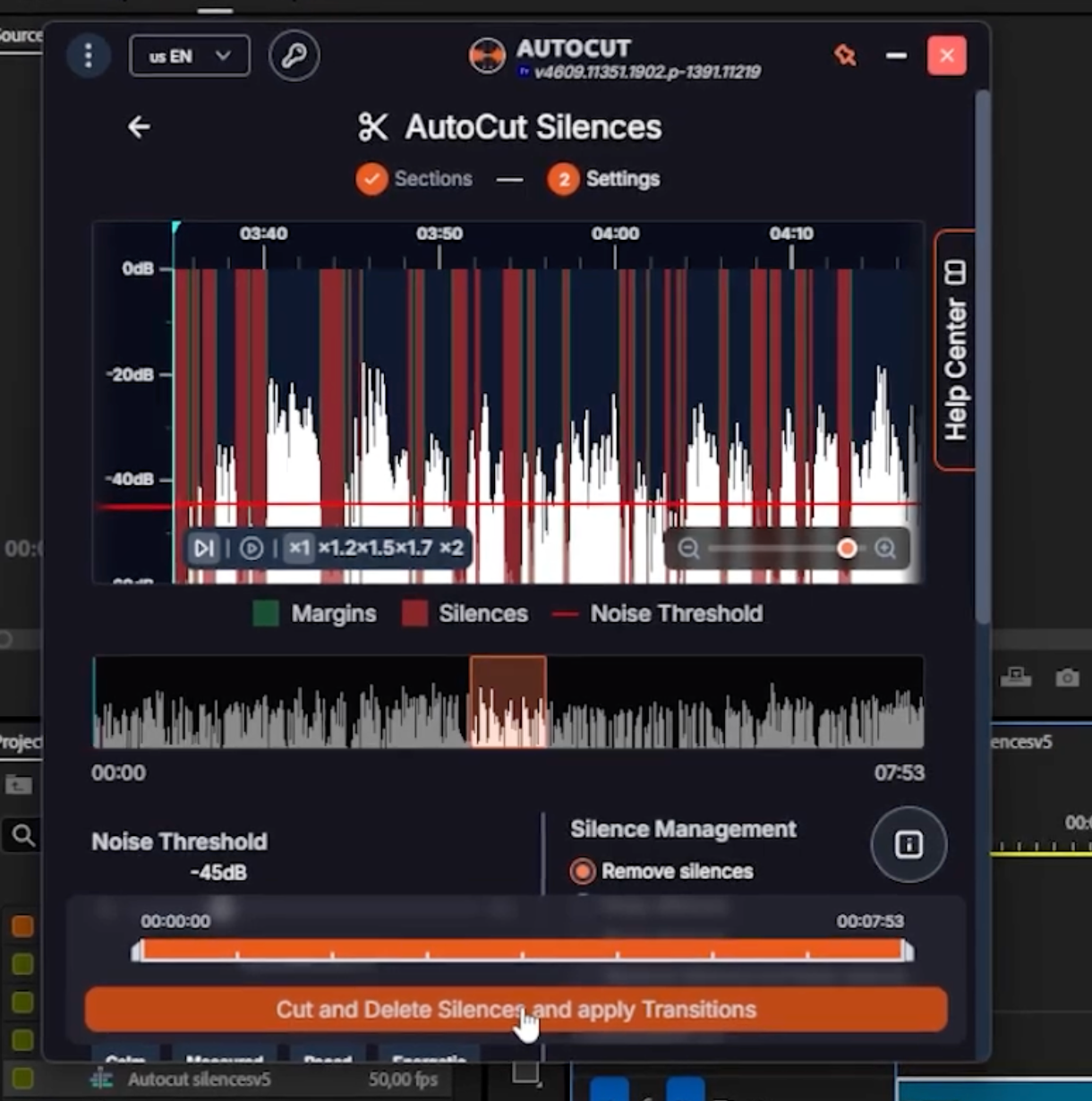The height and width of the screenshot is (1101, 1092).
Task: Open the Help Center side tab
Action: (x=955, y=350)
